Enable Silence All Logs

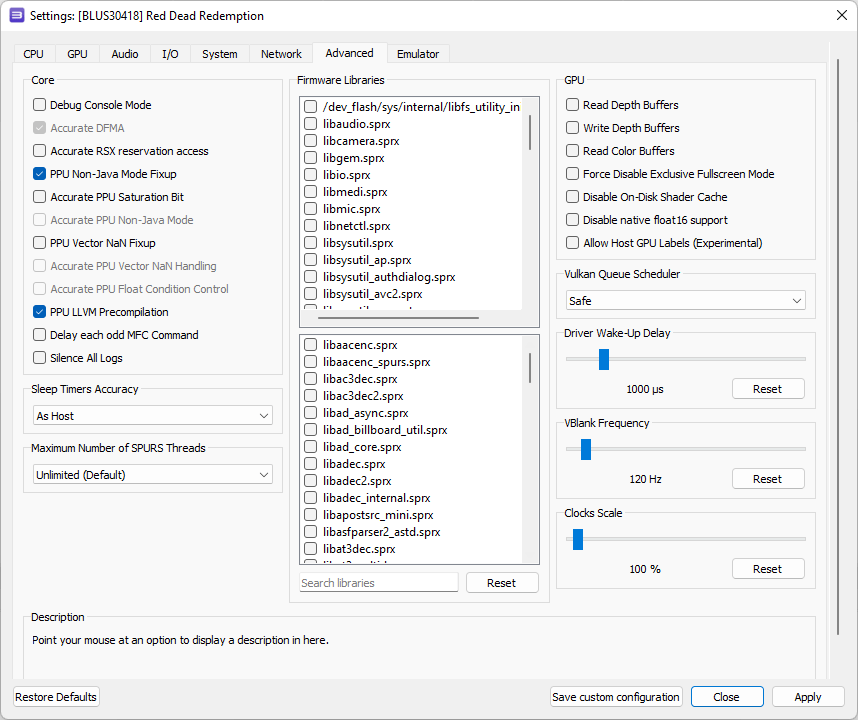[38, 357]
